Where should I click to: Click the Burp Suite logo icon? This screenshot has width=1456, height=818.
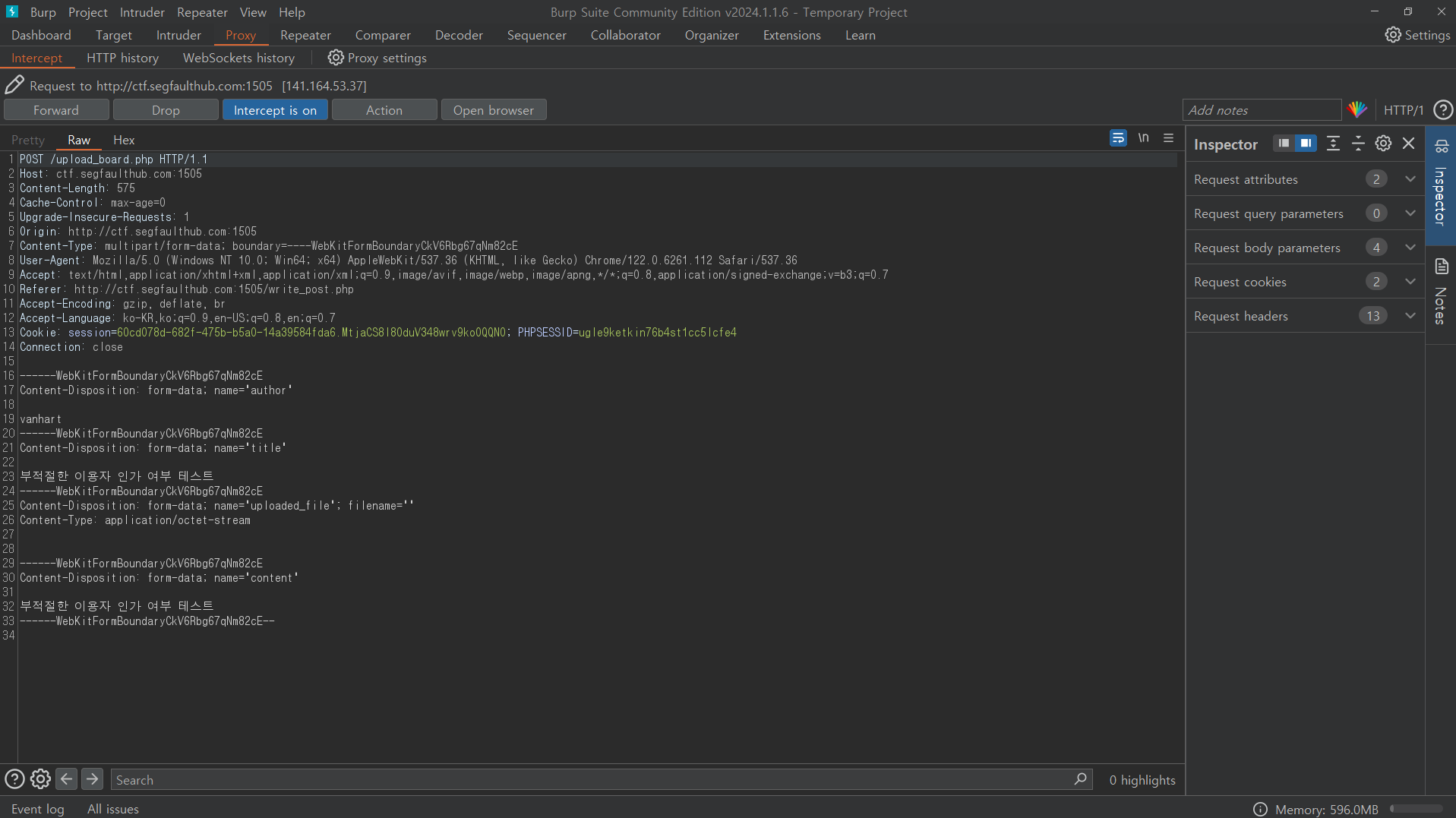point(12,12)
